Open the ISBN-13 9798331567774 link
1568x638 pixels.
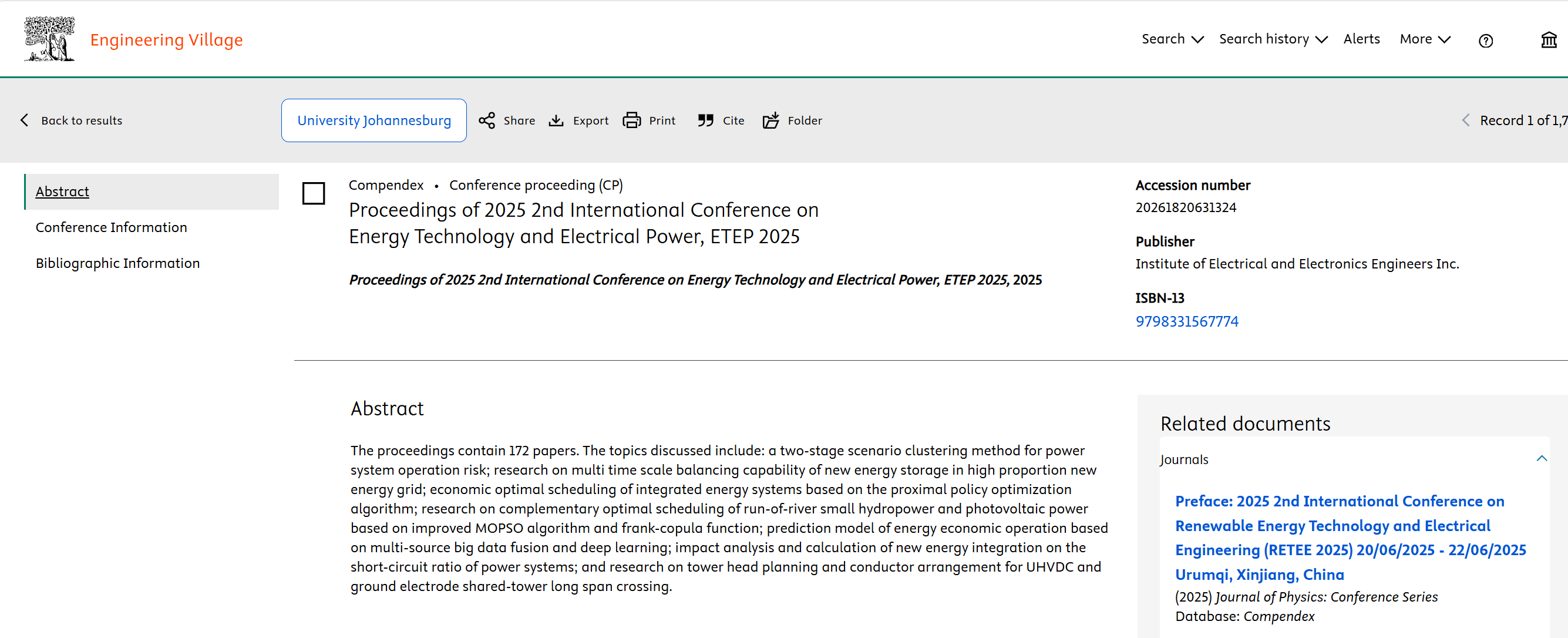(x=1186, y=321)
